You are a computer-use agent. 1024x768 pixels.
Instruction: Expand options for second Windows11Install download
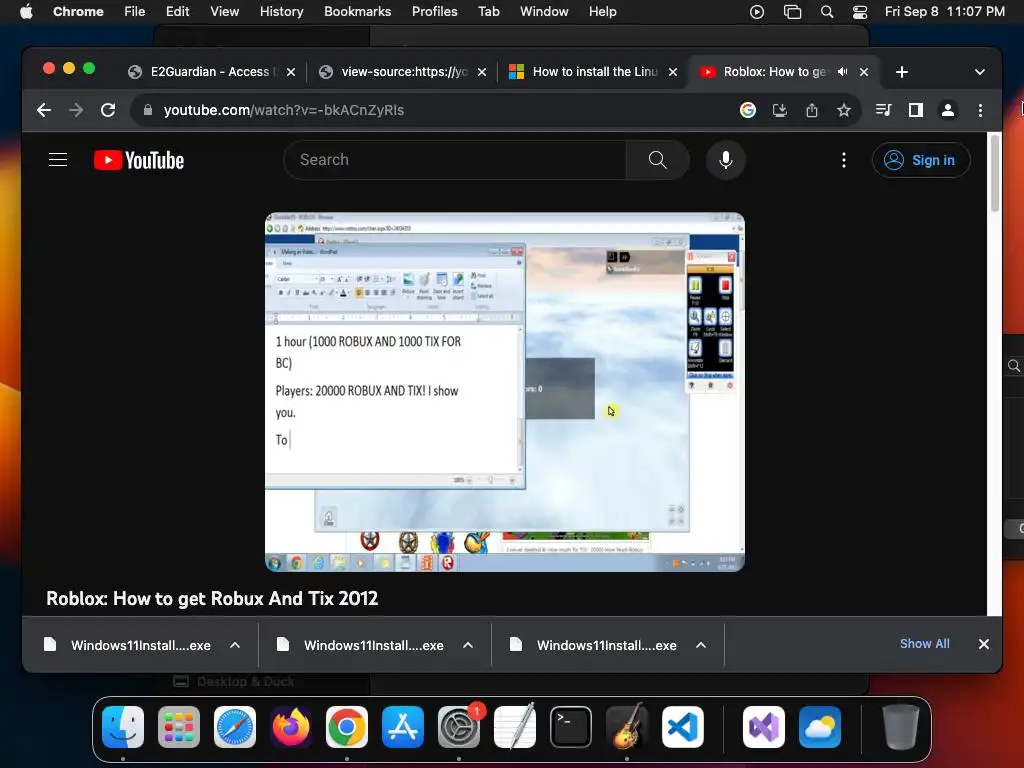click(x=468, y=645)
